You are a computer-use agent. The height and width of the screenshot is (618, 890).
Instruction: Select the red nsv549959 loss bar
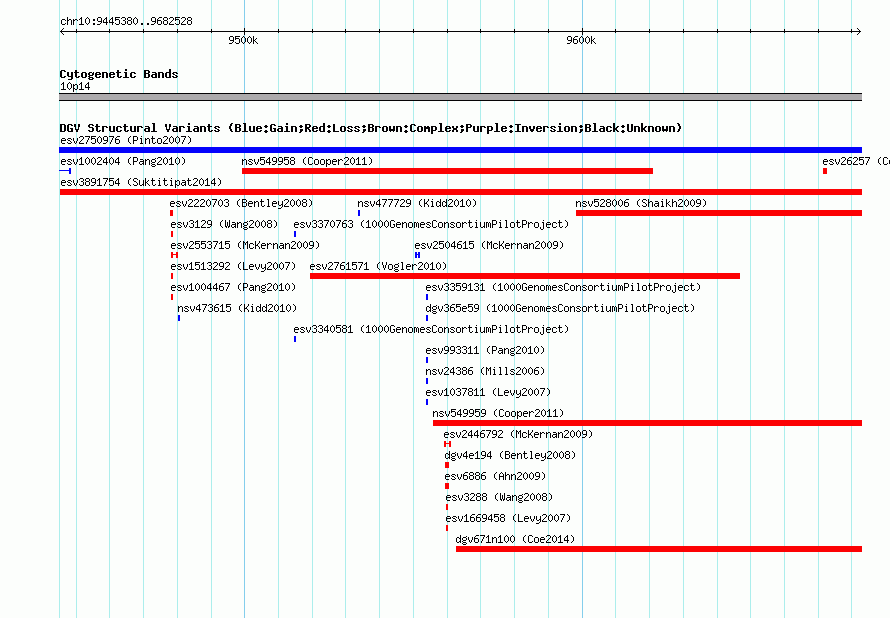(x=647, y=423)
